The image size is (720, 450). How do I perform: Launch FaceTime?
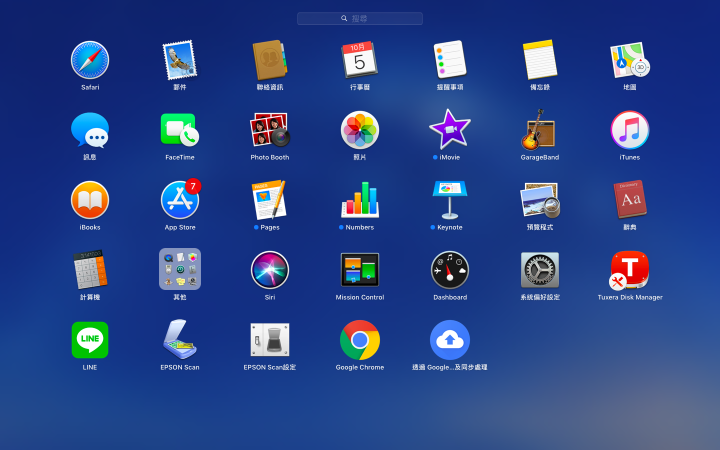[180, 130]
